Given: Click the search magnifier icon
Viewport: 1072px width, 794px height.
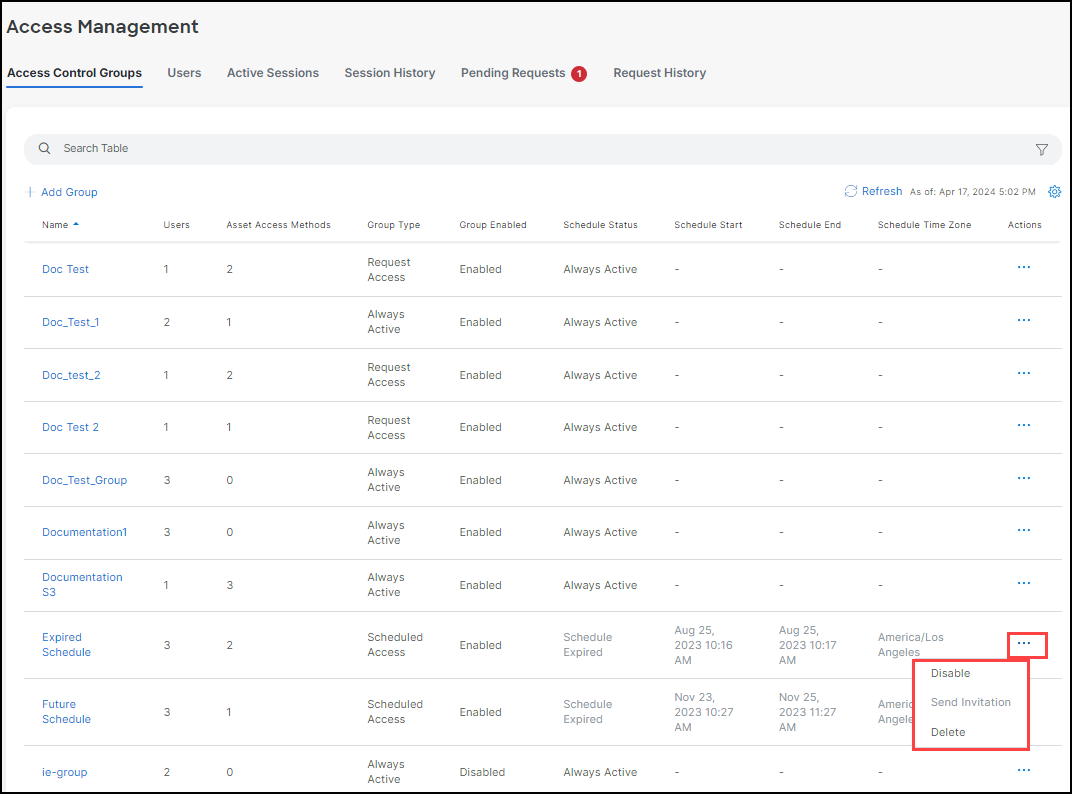Looking at the screenshot, I should pyautogui.click(x=44, y=148).
